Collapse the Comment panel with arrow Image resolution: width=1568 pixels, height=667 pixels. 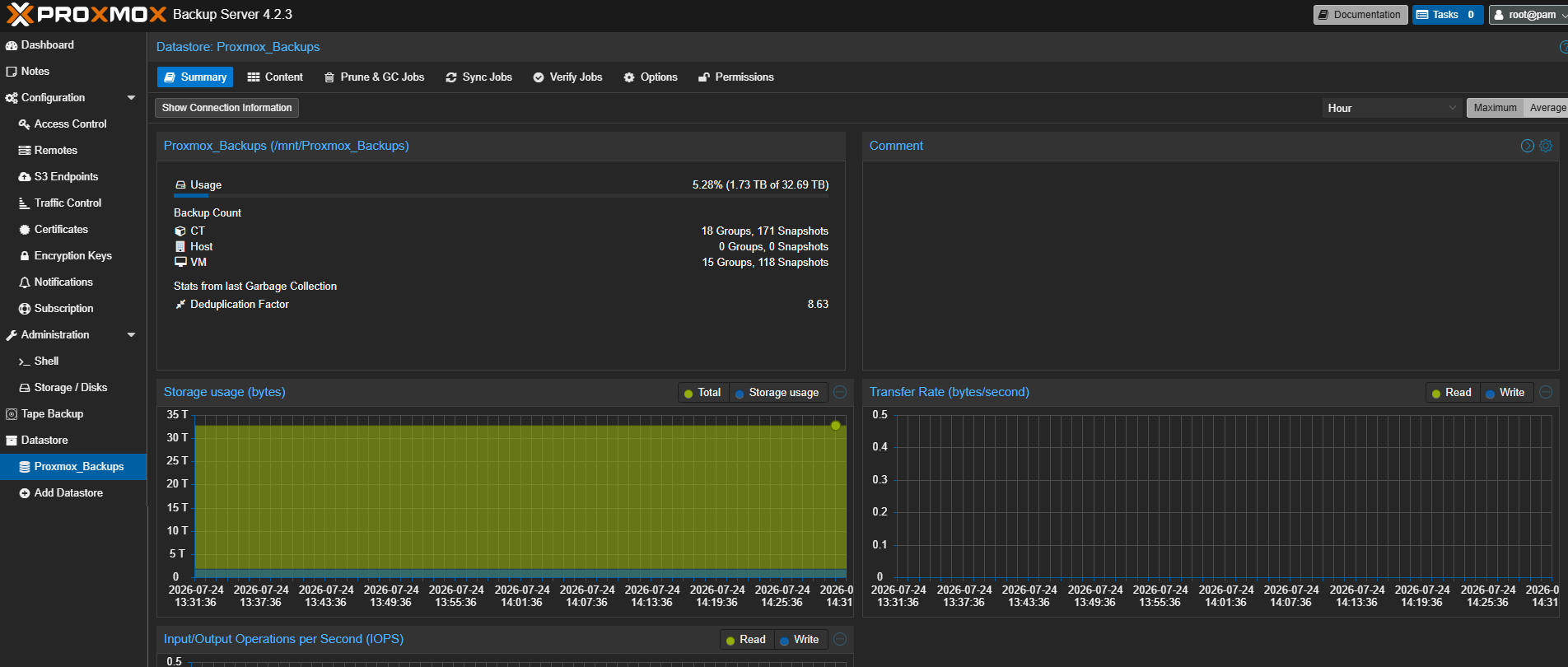[x=1528, y=146]
